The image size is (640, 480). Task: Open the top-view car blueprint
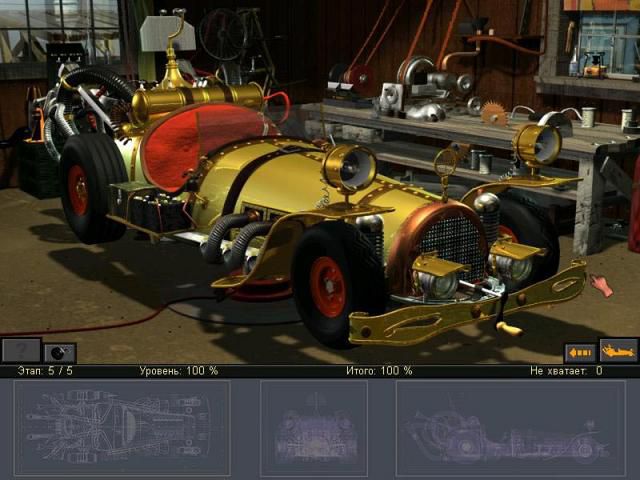pyautogui.click(x=122, y=427)
